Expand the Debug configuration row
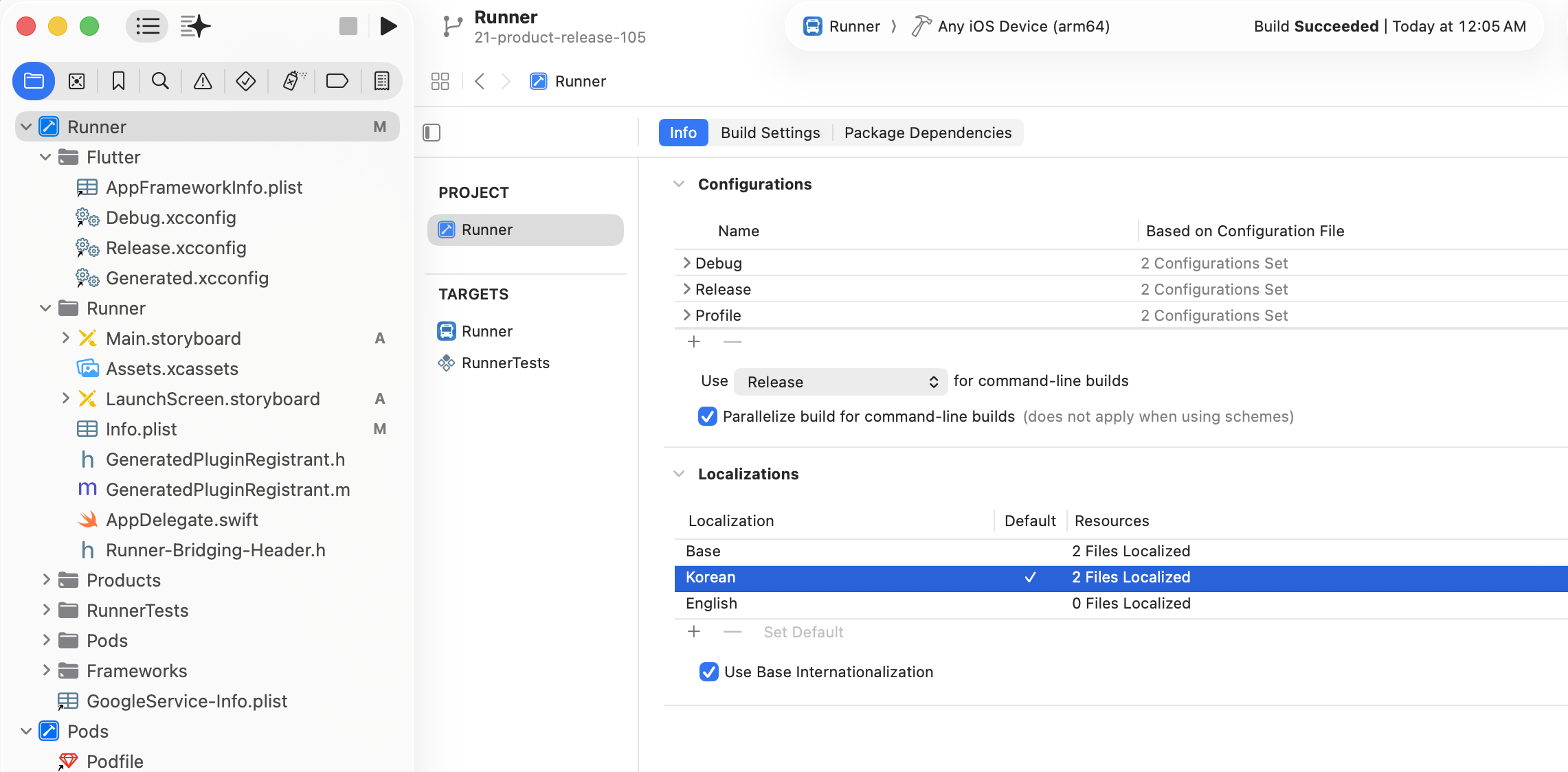Image resolution: width=1568 pixels, height=772 pixels. point(686,263)
